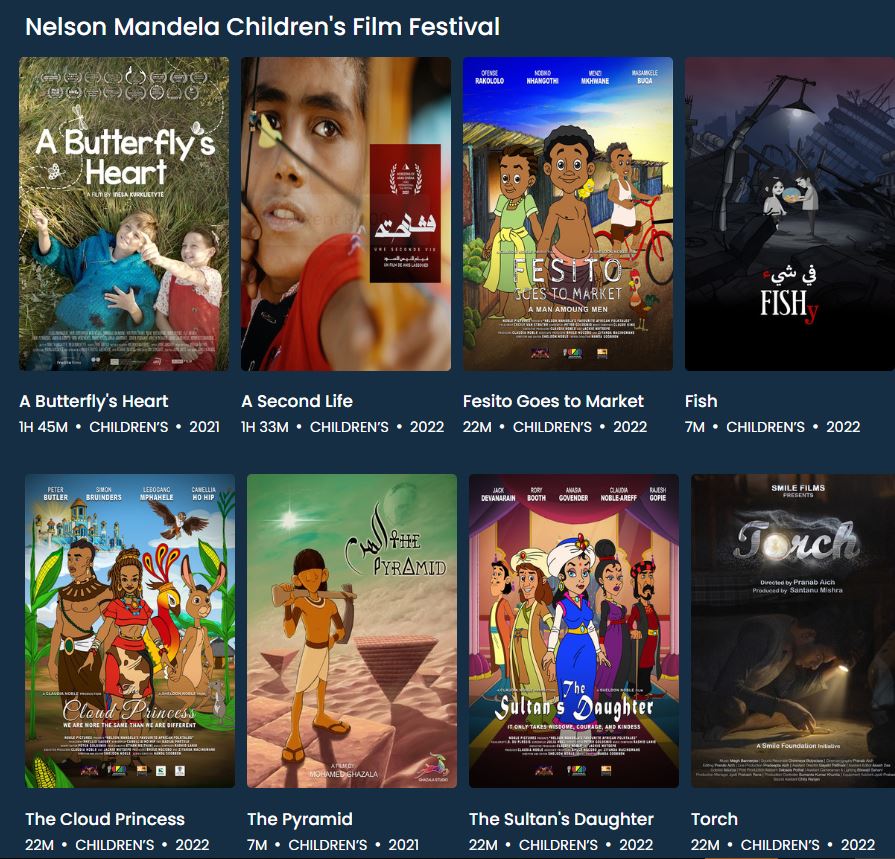895x859 pixels.
Task: Open Fesito Goes to Market title link
Action: coord(553,401)
